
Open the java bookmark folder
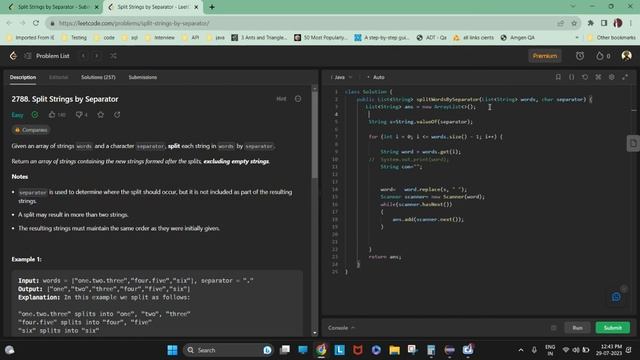[x=216, y=38]
